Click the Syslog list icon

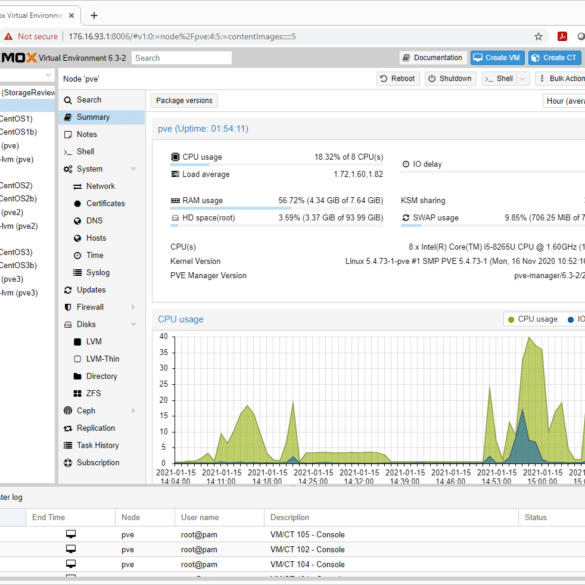point(77,273)
